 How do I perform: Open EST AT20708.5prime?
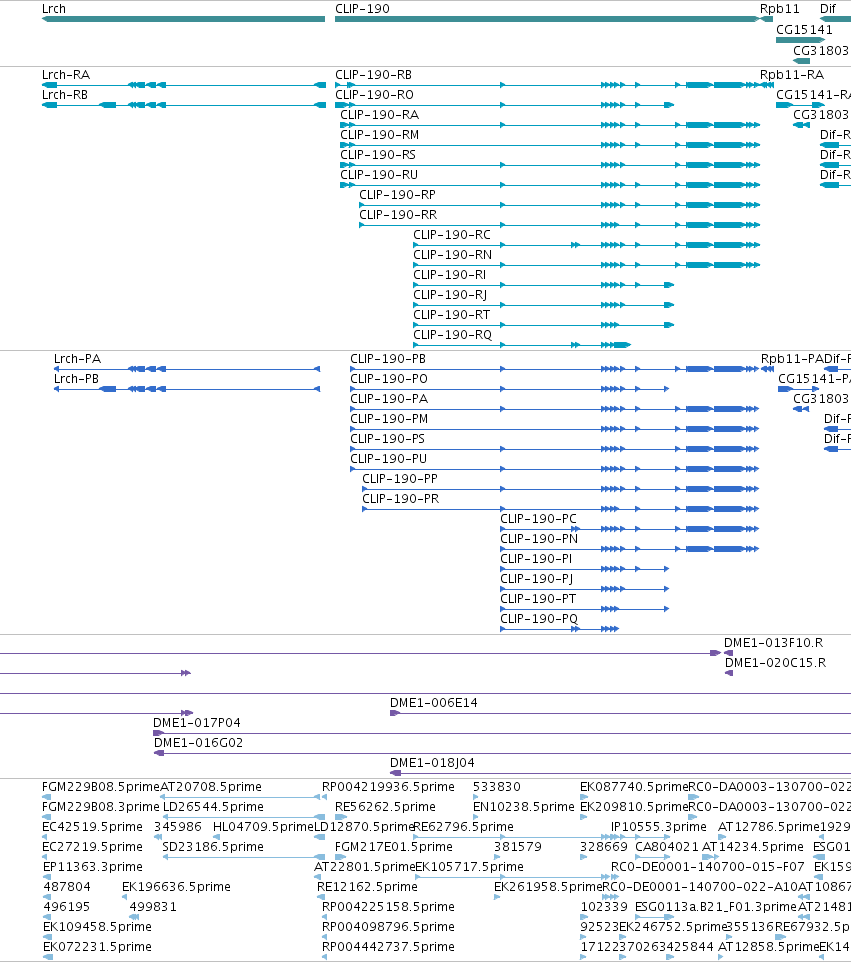pyautogui.click(x=211, y=787)
